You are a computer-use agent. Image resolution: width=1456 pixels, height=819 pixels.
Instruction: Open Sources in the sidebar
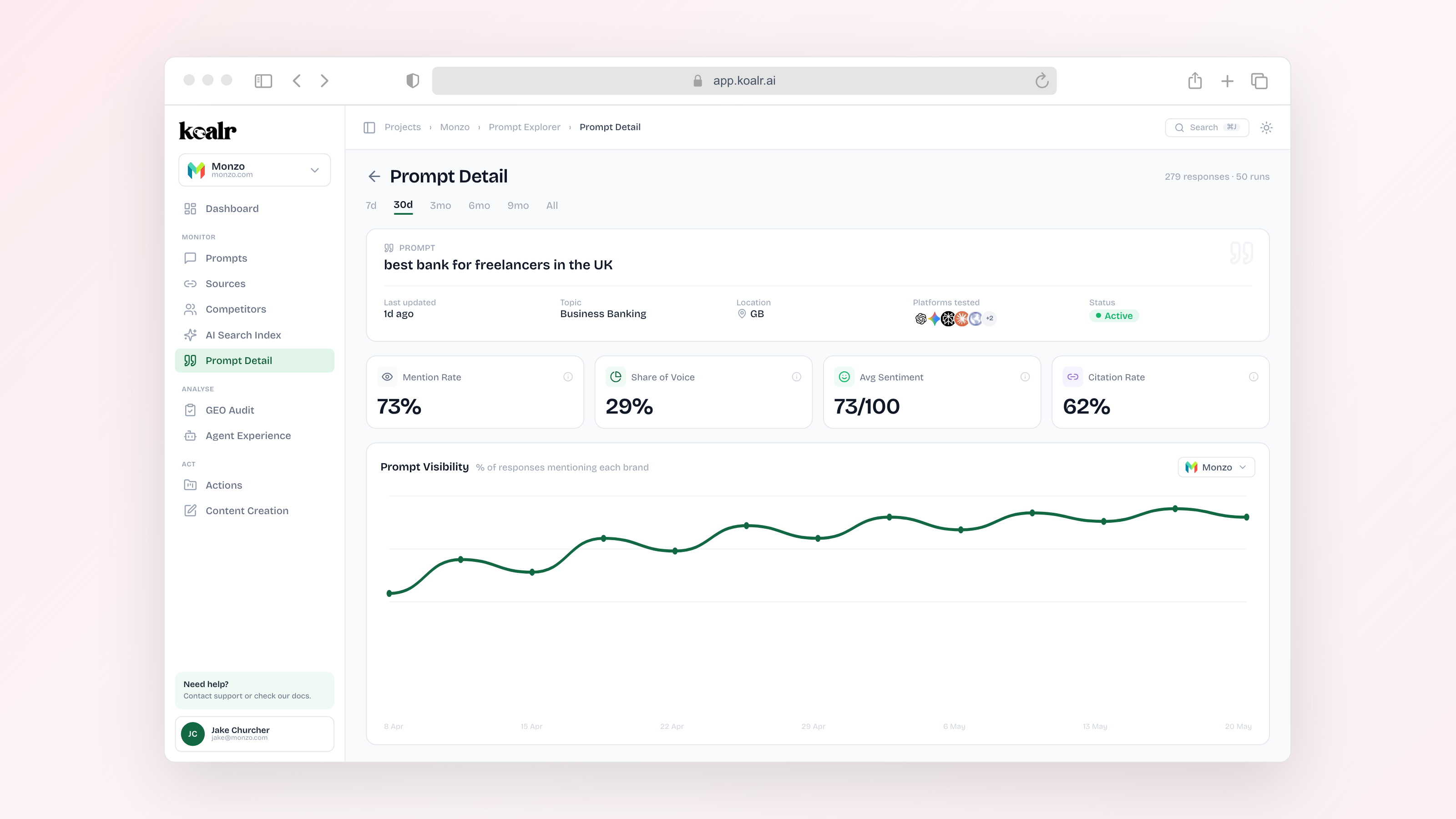[254, 284]
